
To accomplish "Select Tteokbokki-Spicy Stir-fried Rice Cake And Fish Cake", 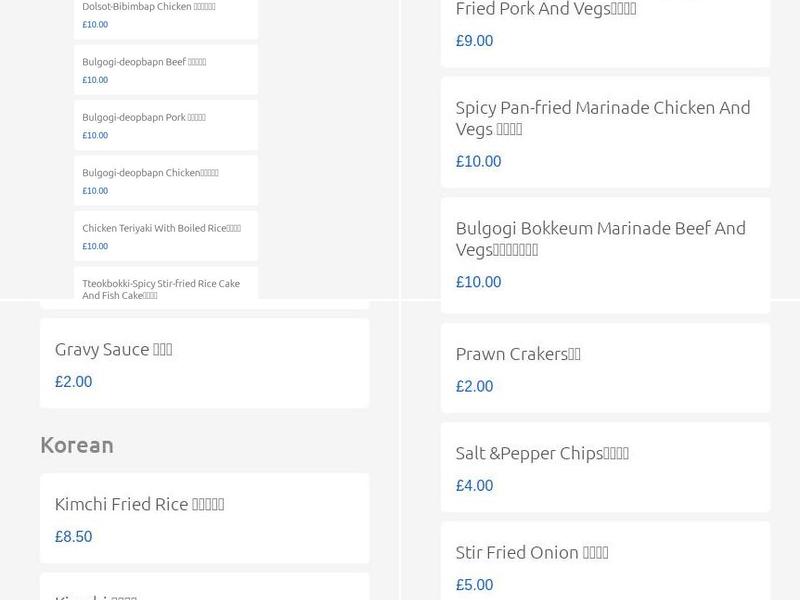I will (x=160, y=288).
